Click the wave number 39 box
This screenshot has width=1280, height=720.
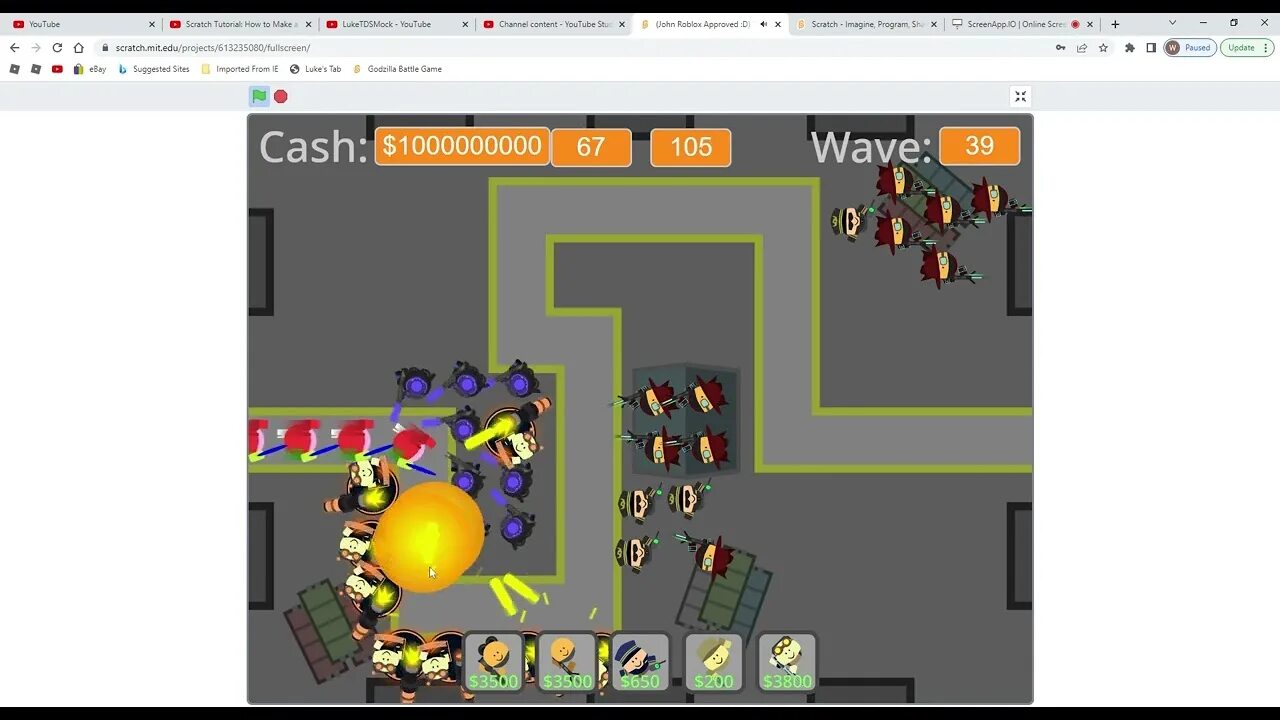980,146
